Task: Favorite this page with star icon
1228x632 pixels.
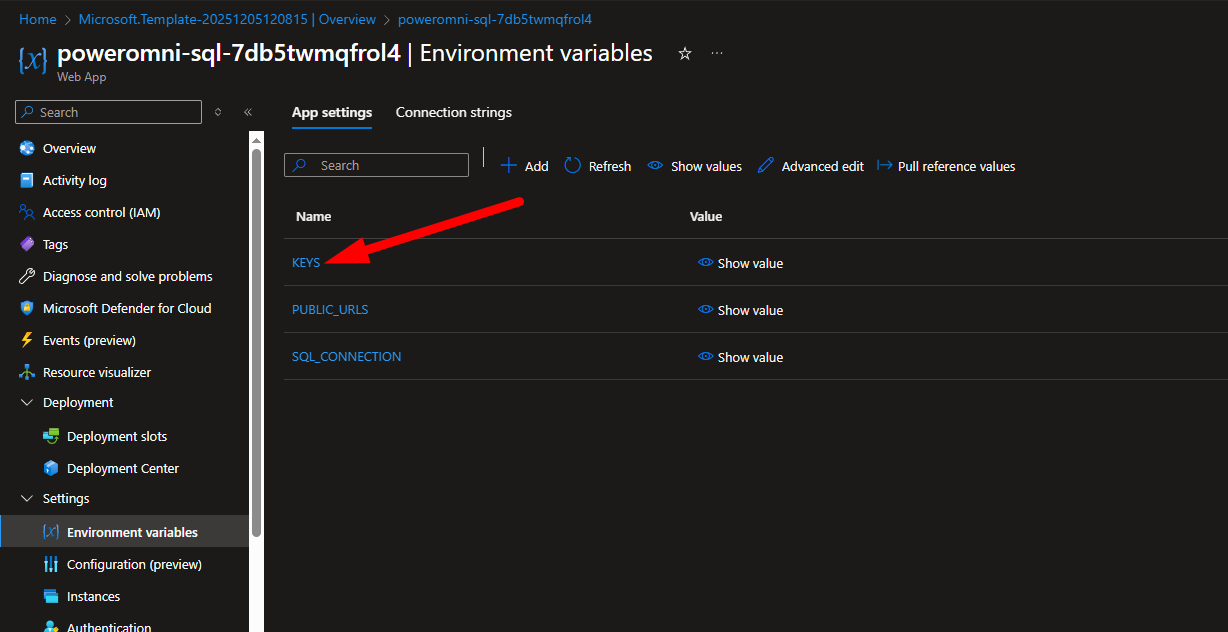Action: pyautogui.click(x=685, y=54)
